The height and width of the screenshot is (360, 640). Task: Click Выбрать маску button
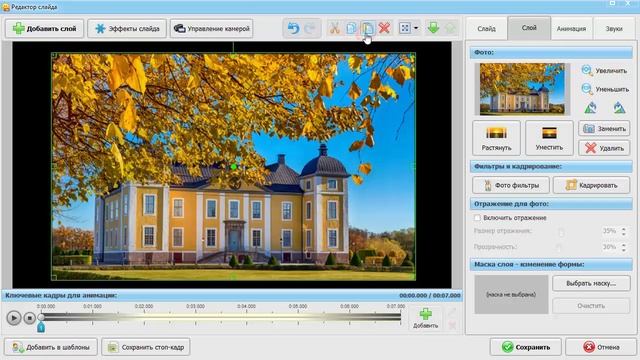pyautogui.click(x=591, y=283)
